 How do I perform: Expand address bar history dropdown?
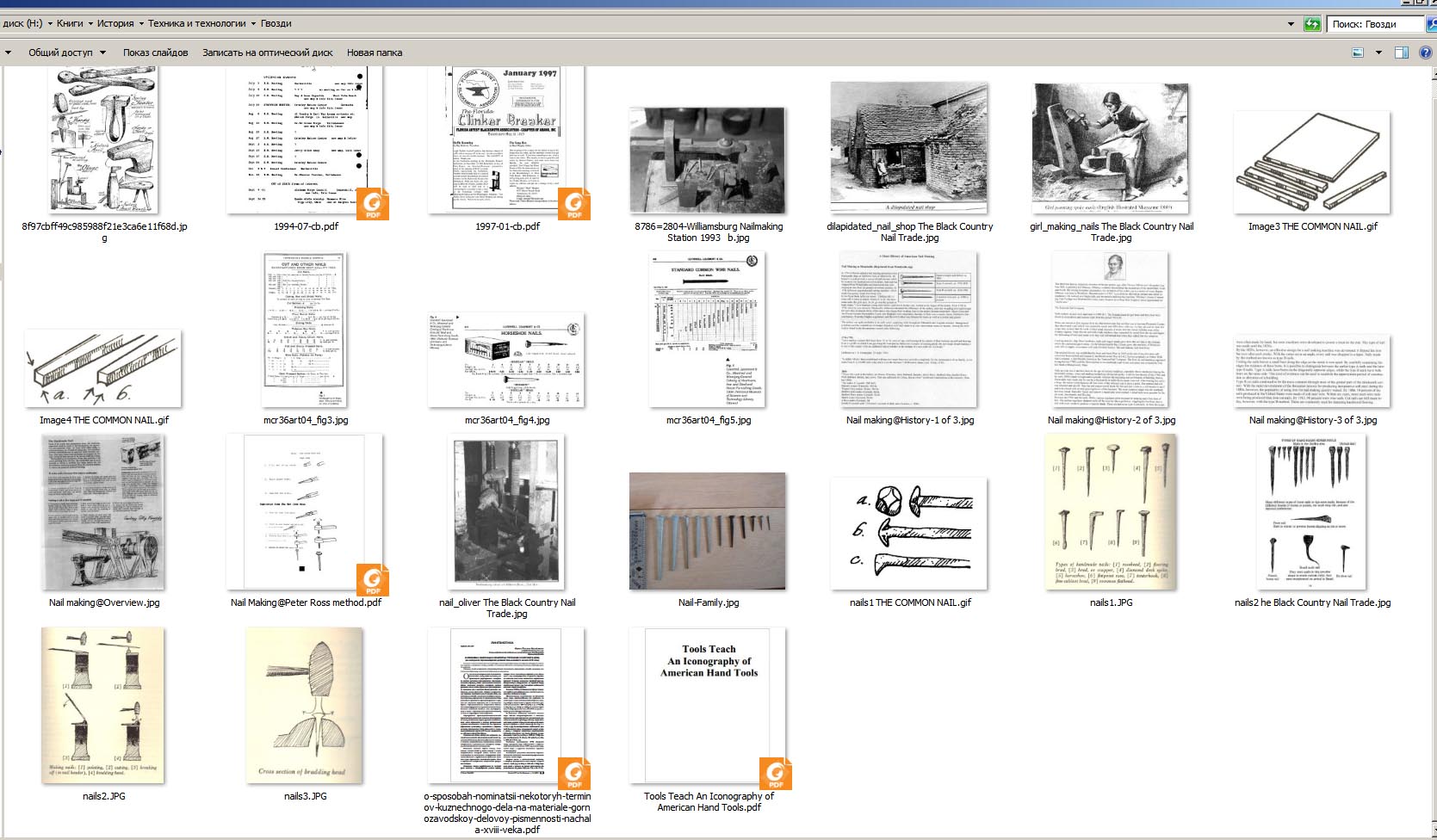[1291, 24]
